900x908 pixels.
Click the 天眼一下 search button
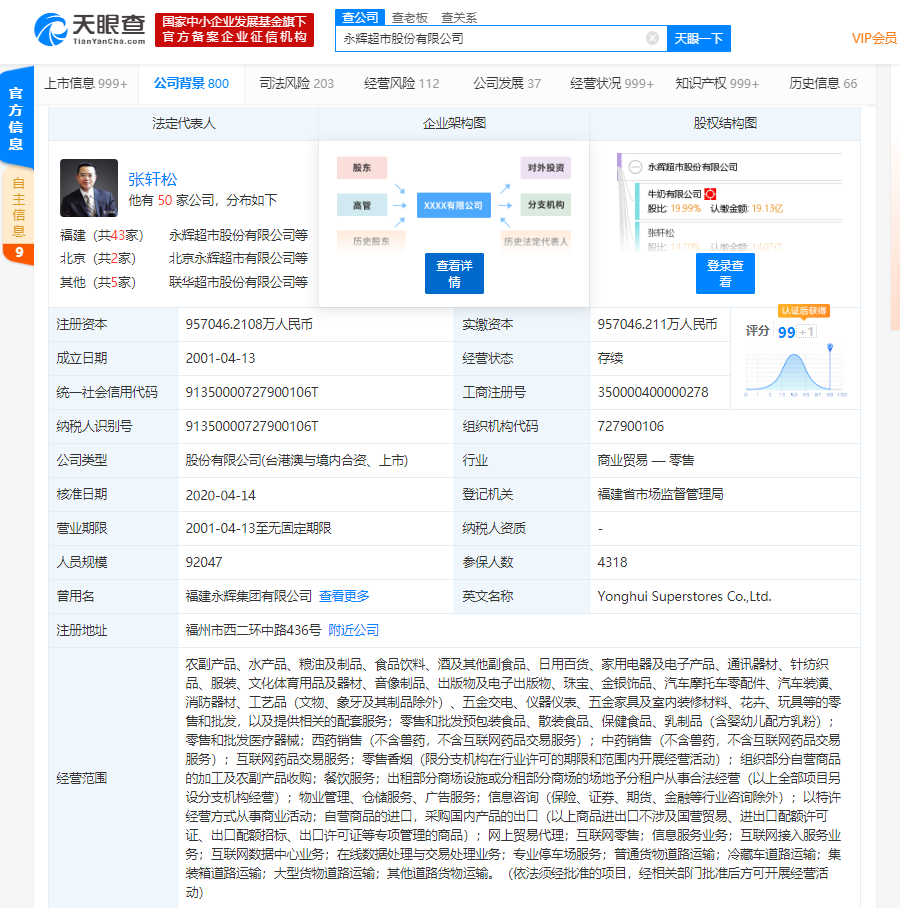(698, 38)
